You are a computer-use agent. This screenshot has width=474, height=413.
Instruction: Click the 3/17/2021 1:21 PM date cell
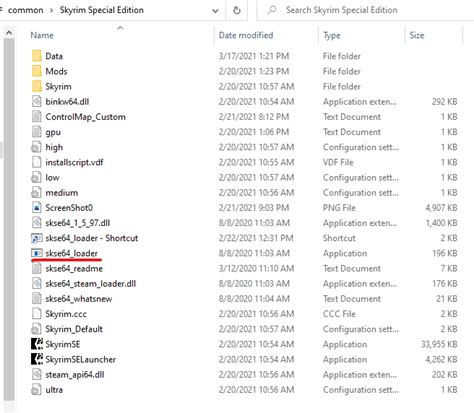[x=254, y=56]
